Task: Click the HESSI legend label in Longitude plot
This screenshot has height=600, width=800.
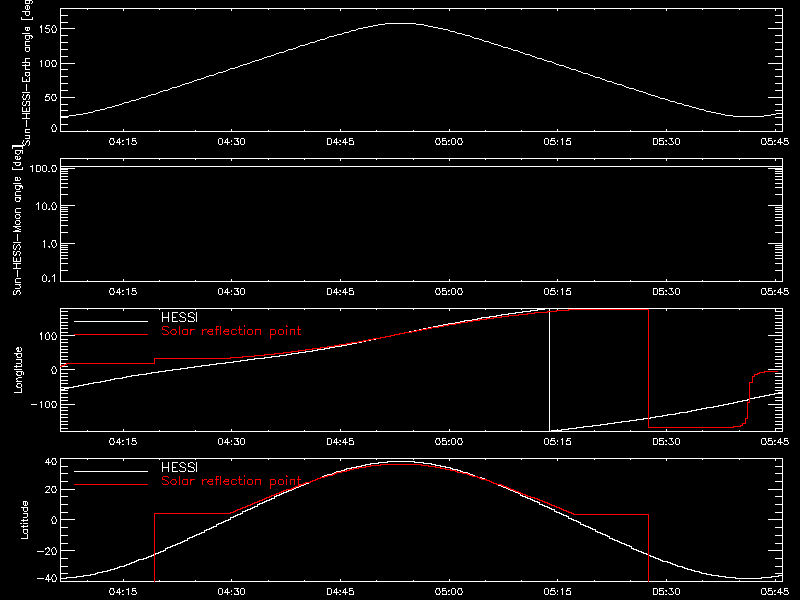Action: pyautogui.click(x=180, y=317)
